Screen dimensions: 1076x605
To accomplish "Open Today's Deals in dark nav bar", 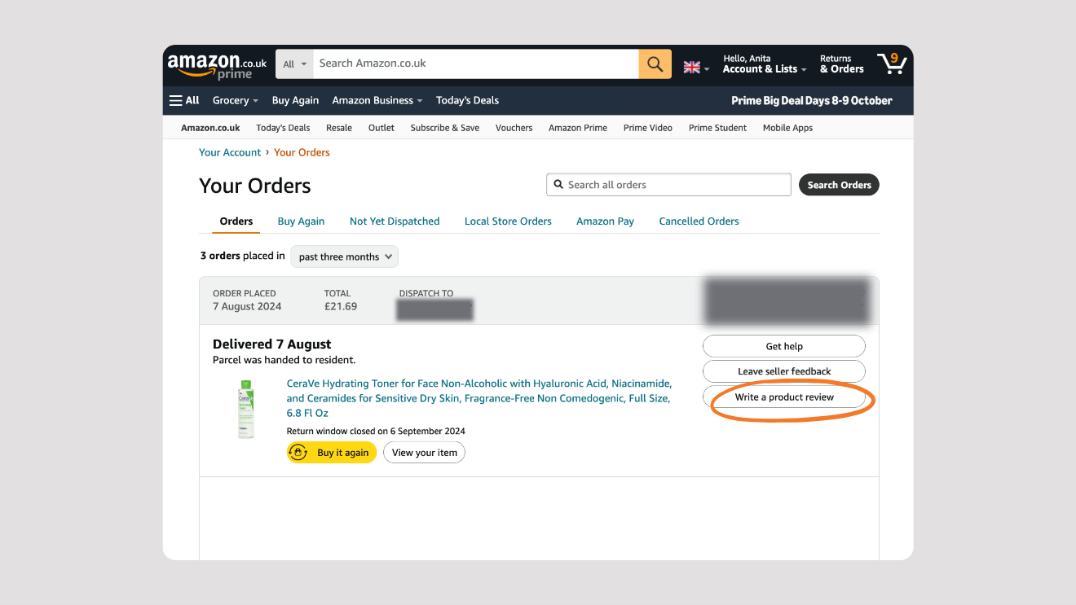I will 467,100.
